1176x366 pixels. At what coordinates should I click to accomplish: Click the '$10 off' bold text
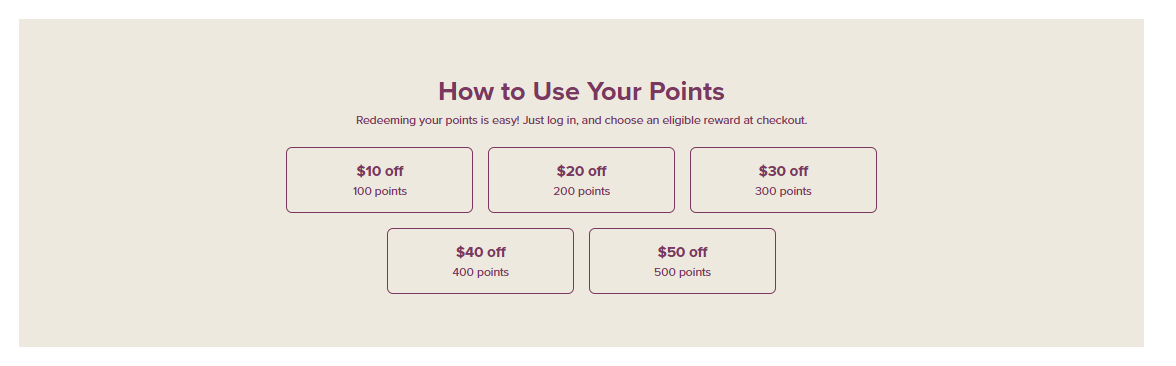point(380,171)
